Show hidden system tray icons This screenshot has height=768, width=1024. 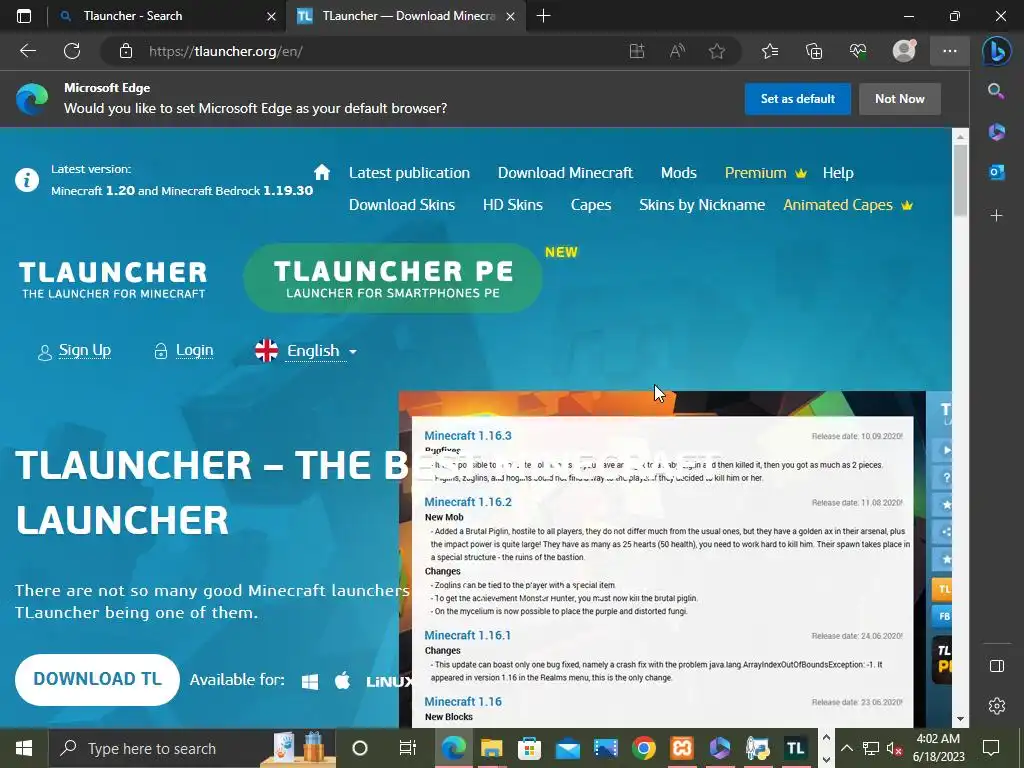point(846,748)
